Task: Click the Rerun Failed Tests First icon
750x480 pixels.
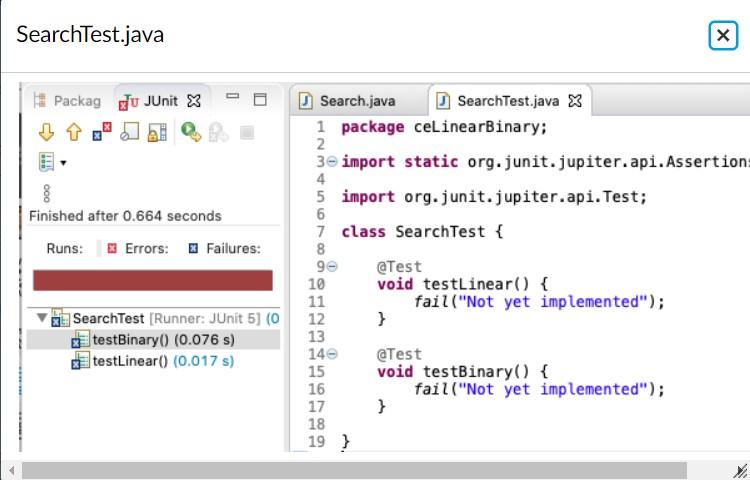Action: (218, 132)
